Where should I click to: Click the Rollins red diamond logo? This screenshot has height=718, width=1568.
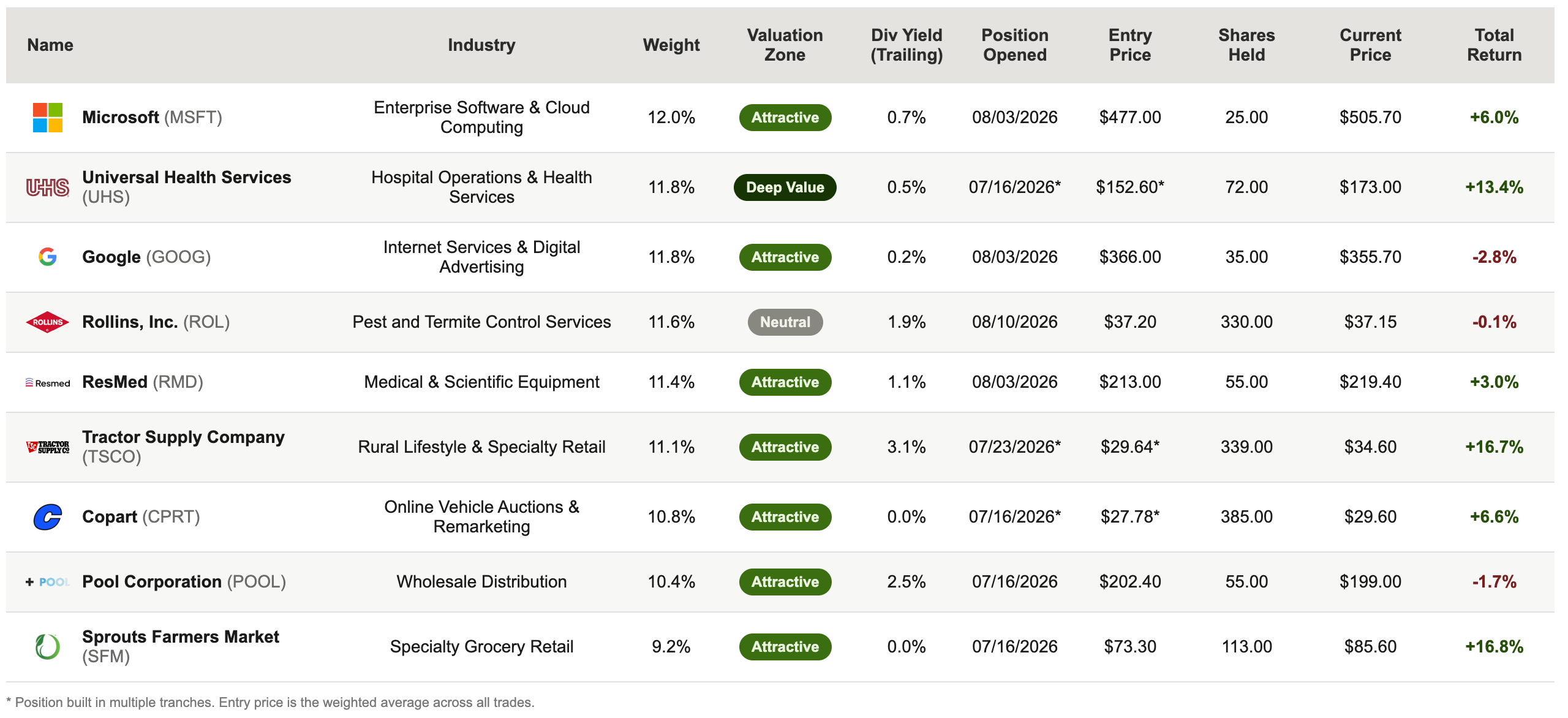tap(48, 322)
